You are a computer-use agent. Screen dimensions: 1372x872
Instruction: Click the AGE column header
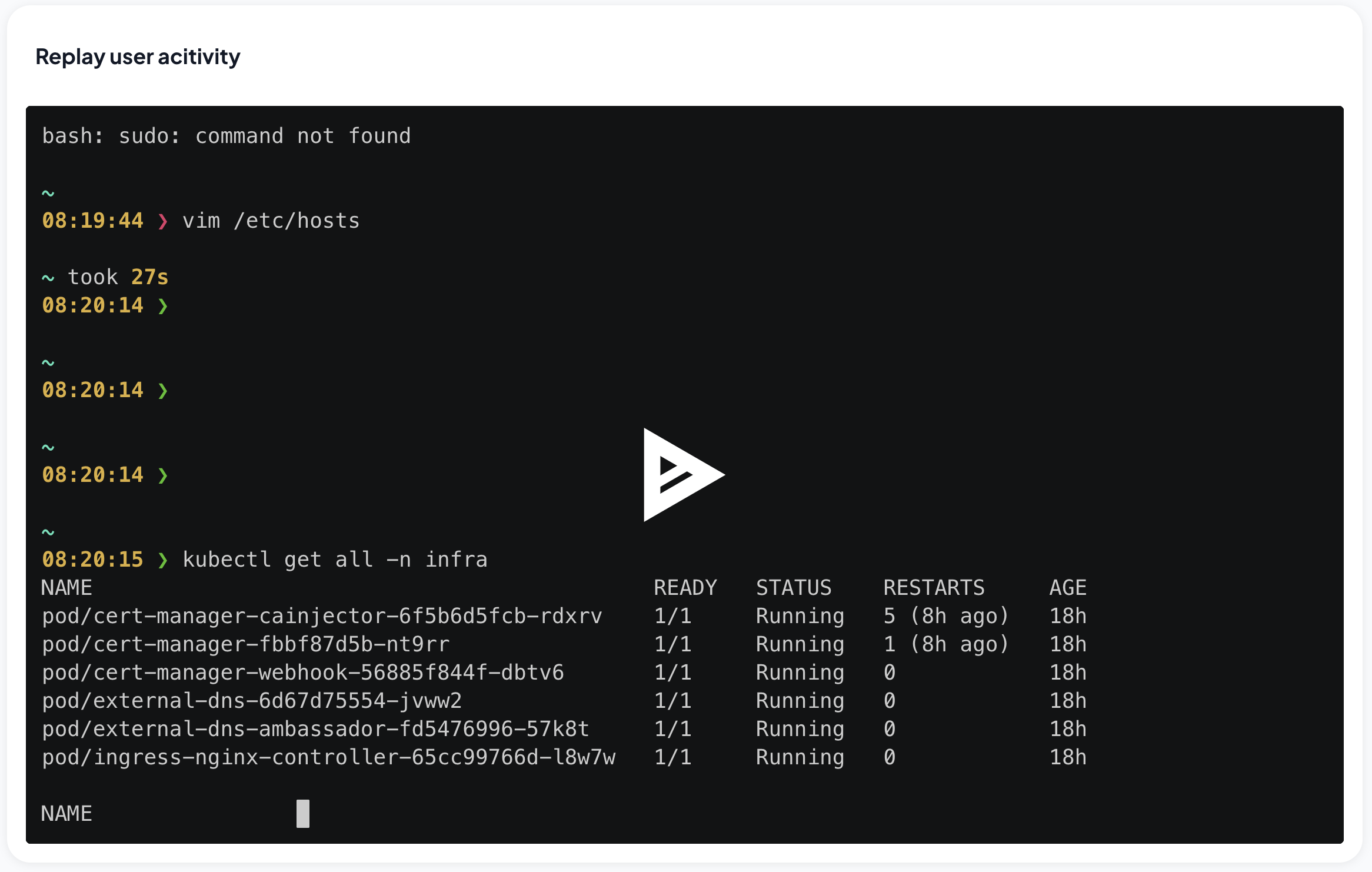[x=1067, y=587]
